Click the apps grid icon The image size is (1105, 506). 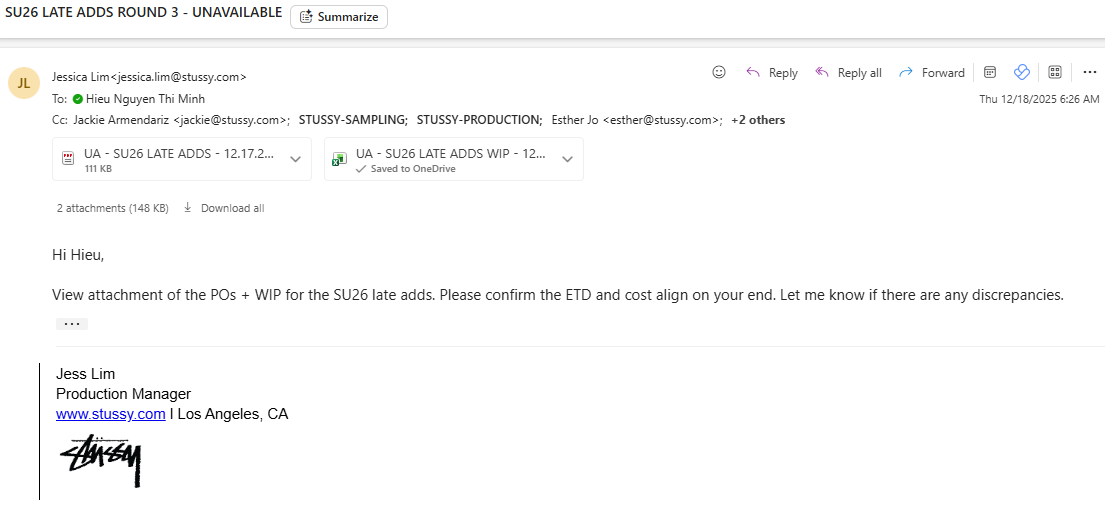(1055, 72)
